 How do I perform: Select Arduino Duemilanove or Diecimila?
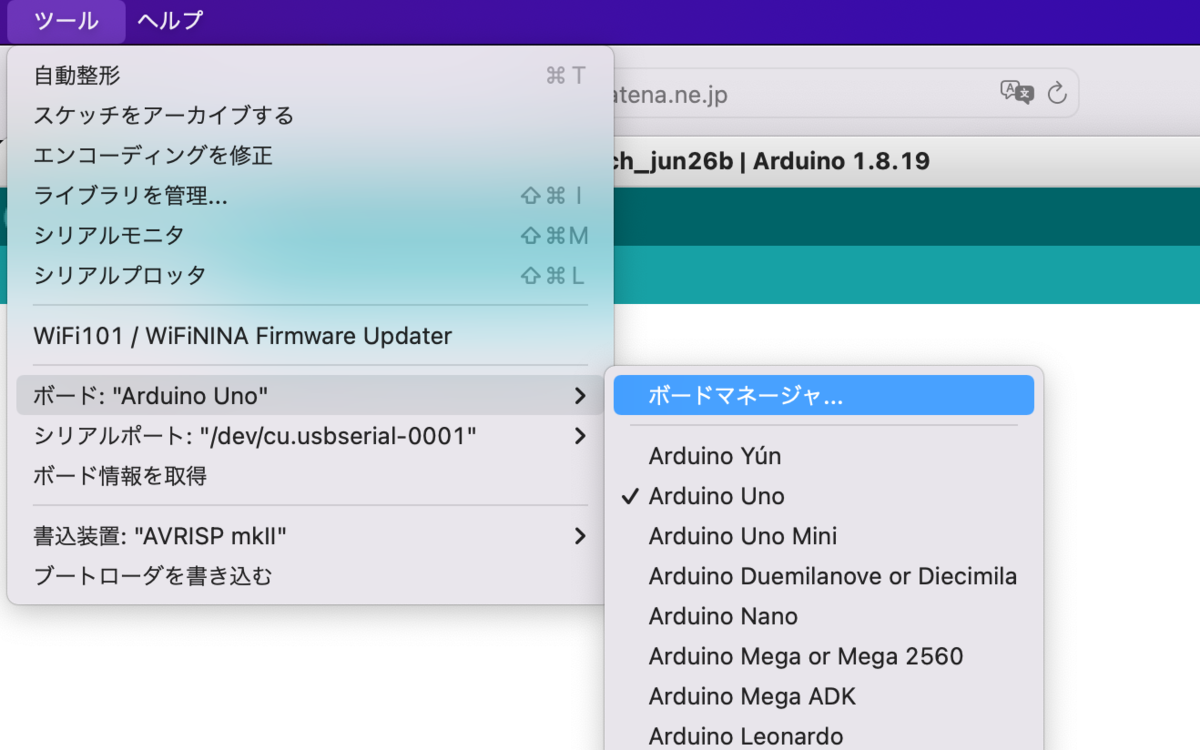point(824,576)
